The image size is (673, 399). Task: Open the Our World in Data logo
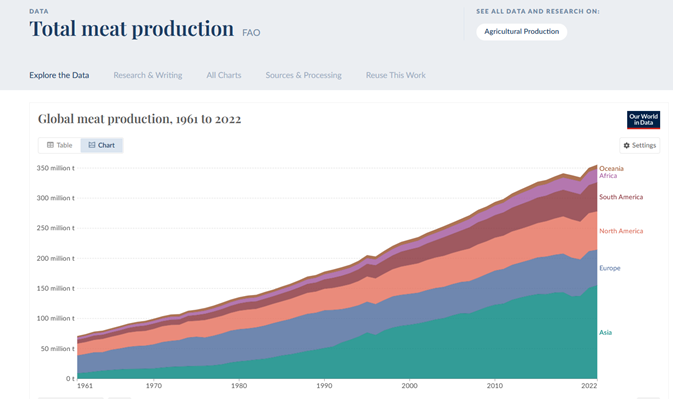pyautogui.click(x=643, y=120)
